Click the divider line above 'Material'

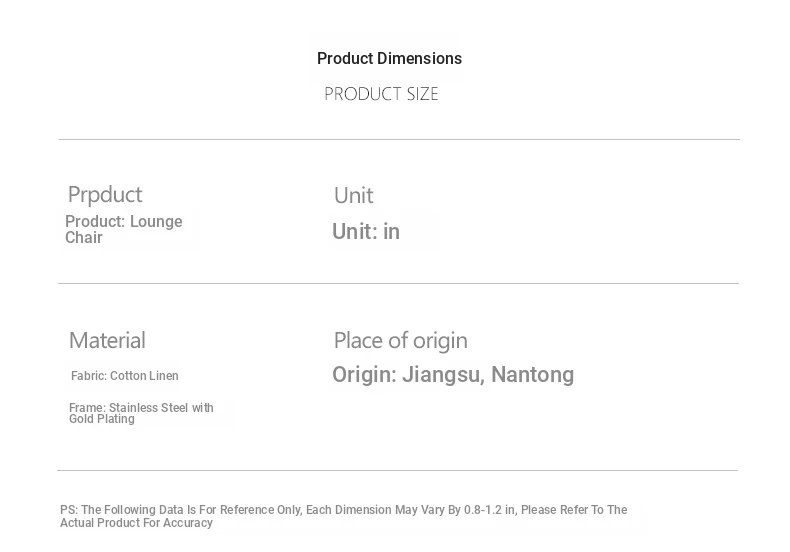pyautogui.click(x=398, y=283)
